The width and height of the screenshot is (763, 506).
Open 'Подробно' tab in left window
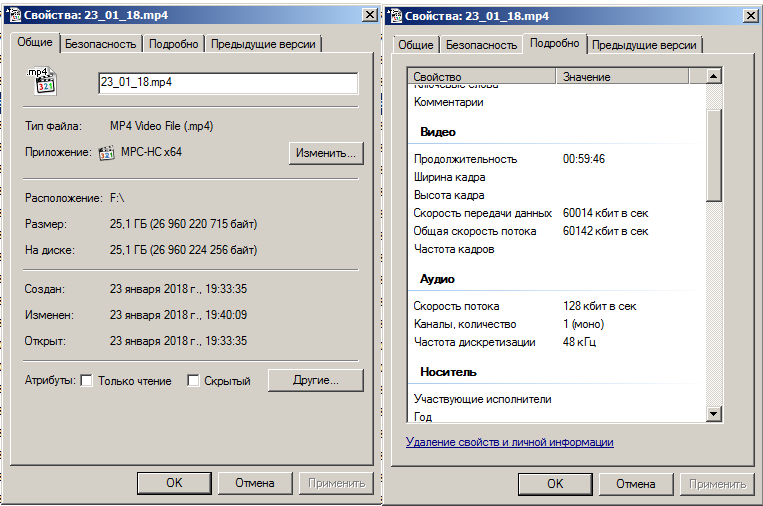pyautogui.click(x=176, y=44)
